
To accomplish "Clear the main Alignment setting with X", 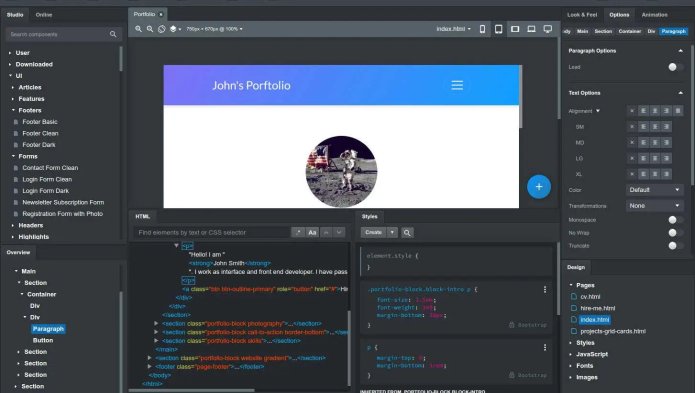I will click(x=632, y=111).
